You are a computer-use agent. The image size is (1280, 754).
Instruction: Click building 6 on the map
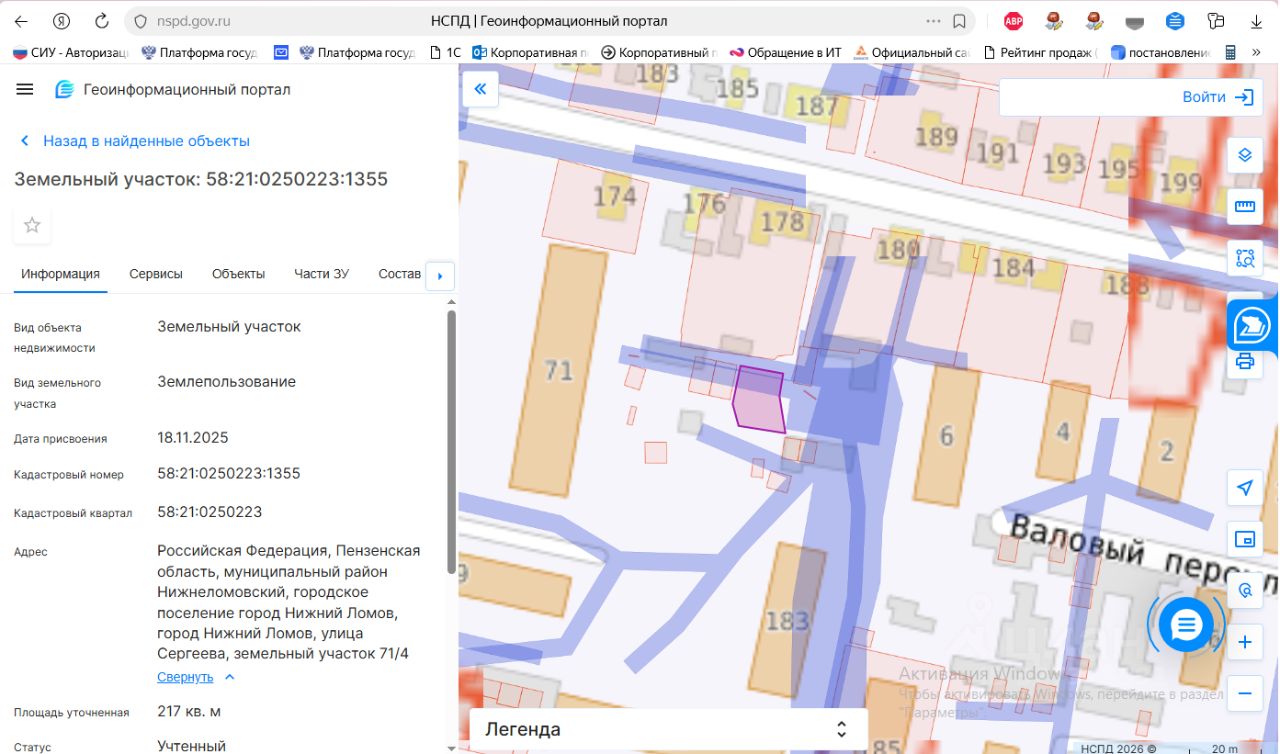(x=947, y=434)
